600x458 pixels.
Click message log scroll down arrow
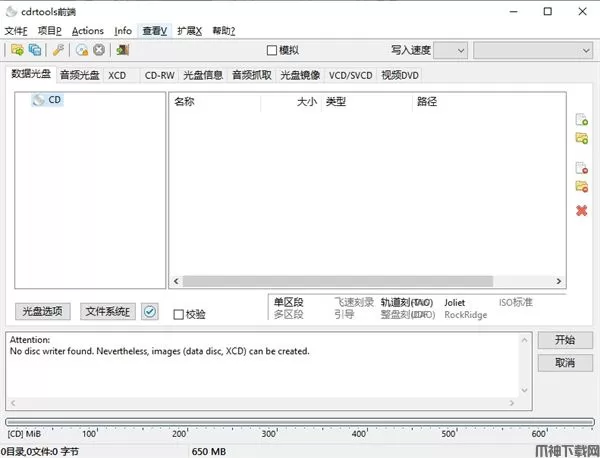pyautogui.click(x=524, y=390)
